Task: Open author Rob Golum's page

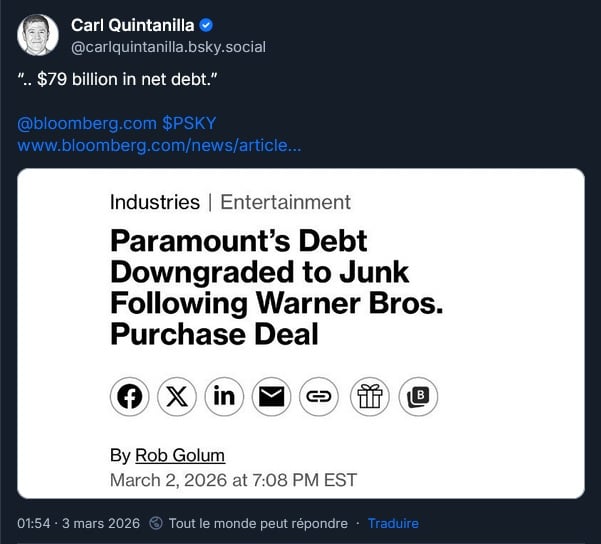Action: coord(180,455)
